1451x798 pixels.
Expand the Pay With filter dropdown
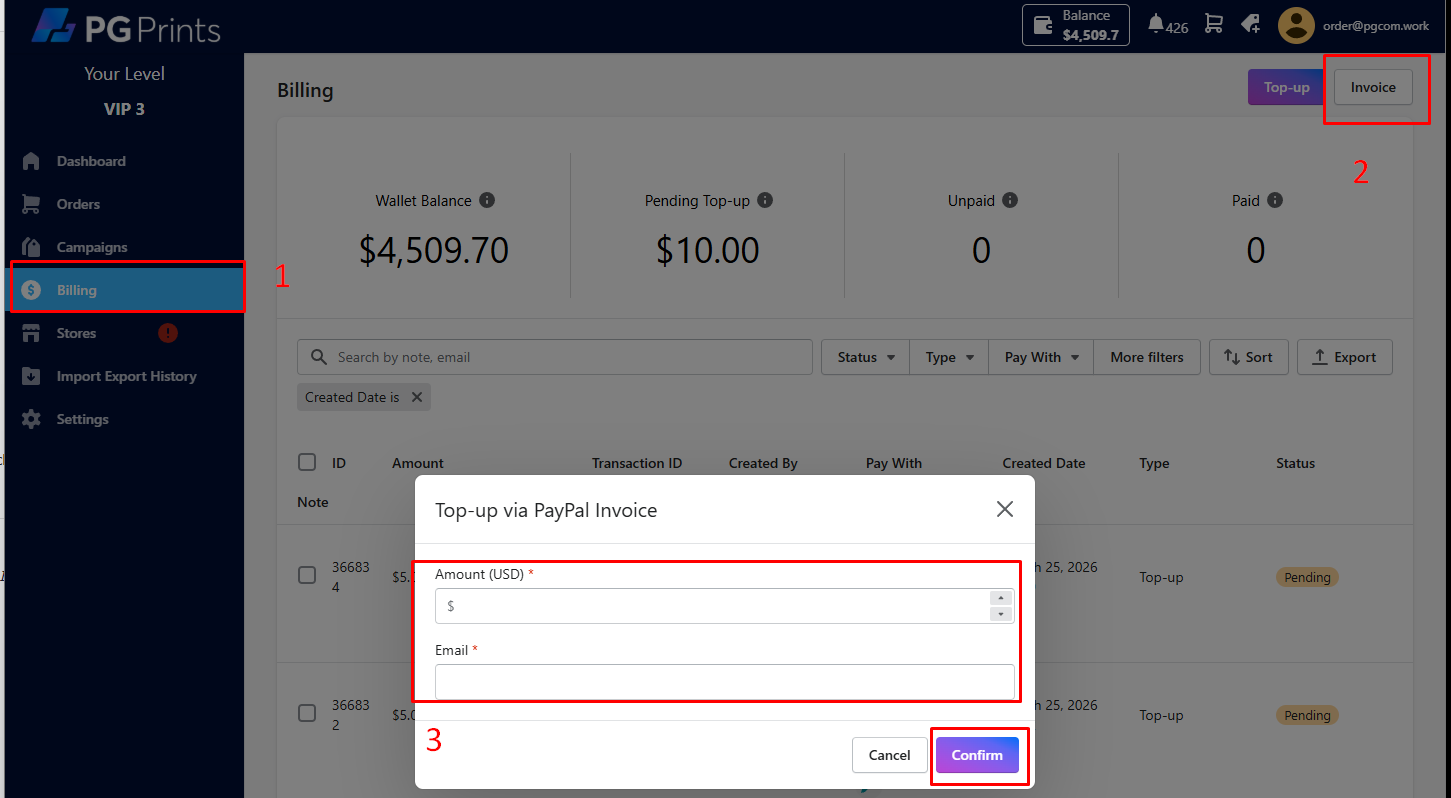(1042, 357)
